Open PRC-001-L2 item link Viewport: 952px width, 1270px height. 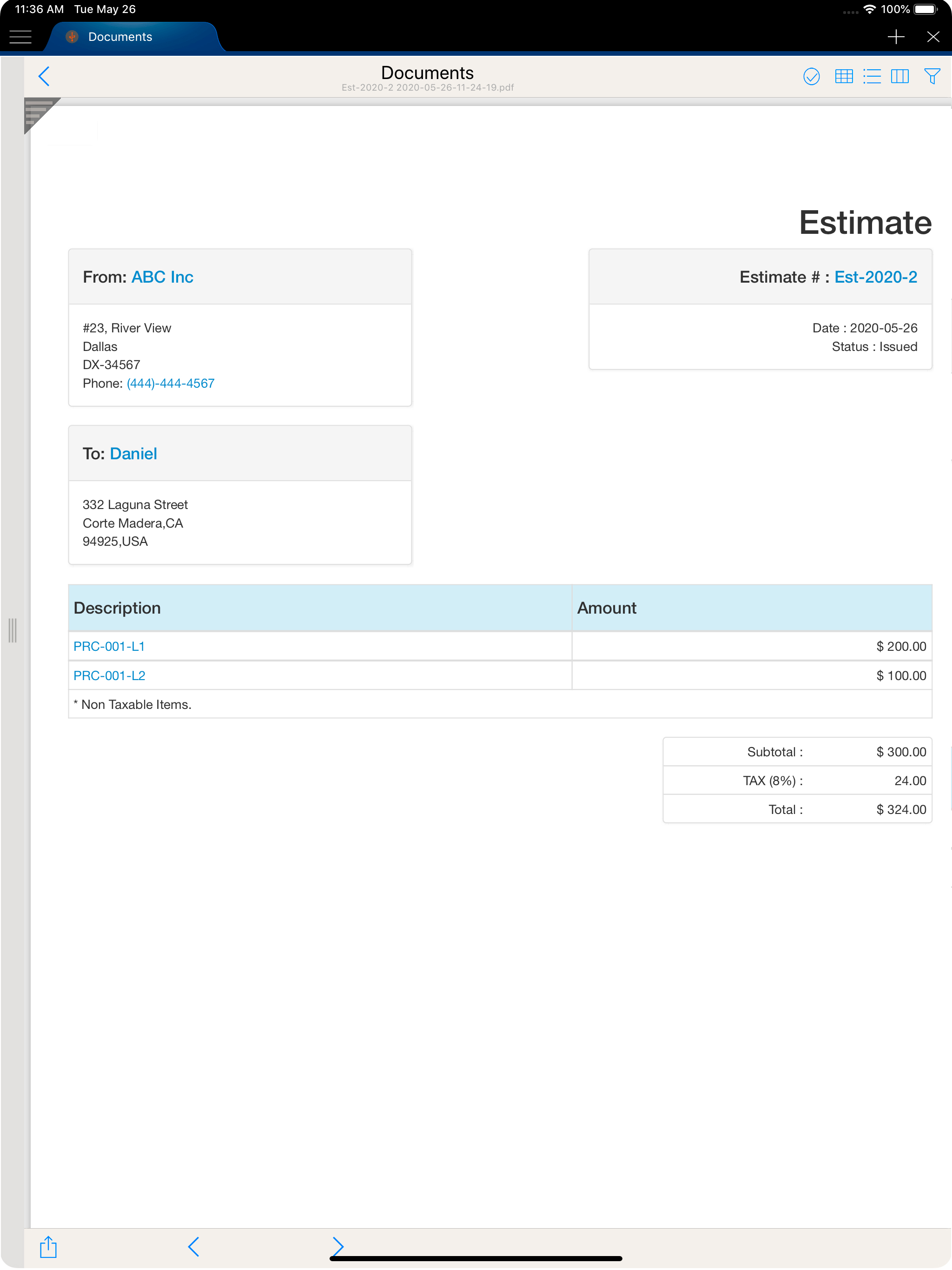point(109,676)
